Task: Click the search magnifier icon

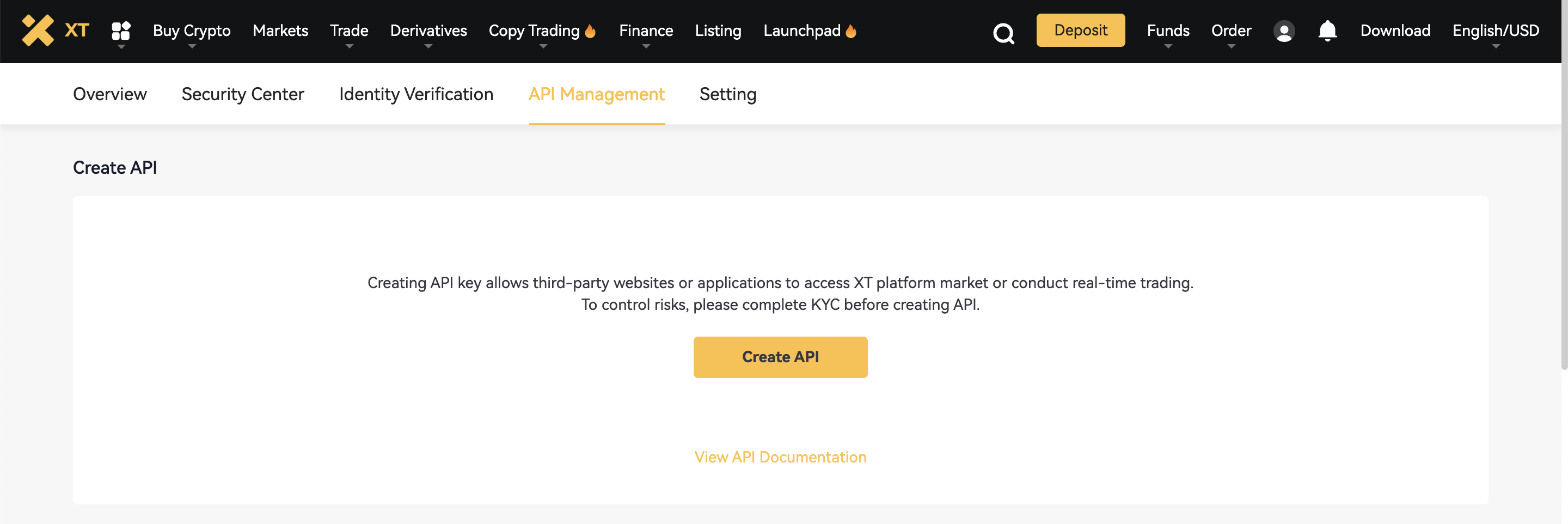Action: tap(1004, 33)
